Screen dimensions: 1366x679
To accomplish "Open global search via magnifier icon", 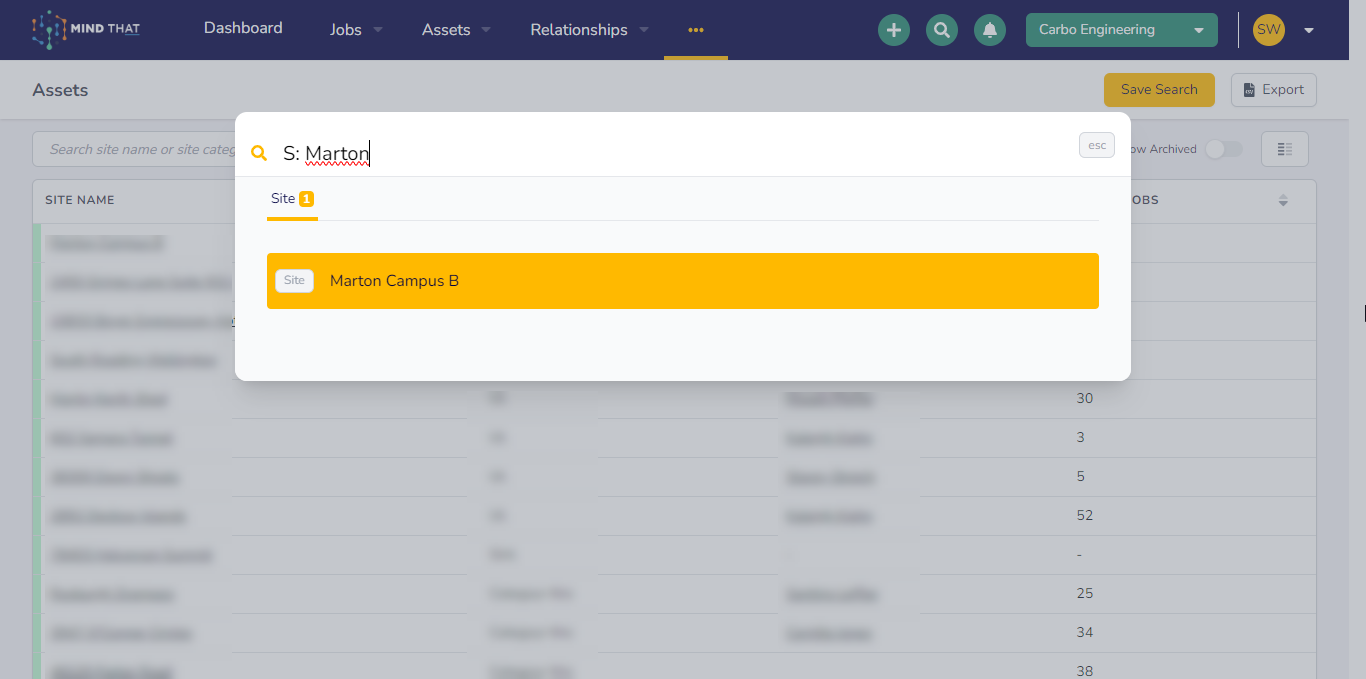I will 942,30.
